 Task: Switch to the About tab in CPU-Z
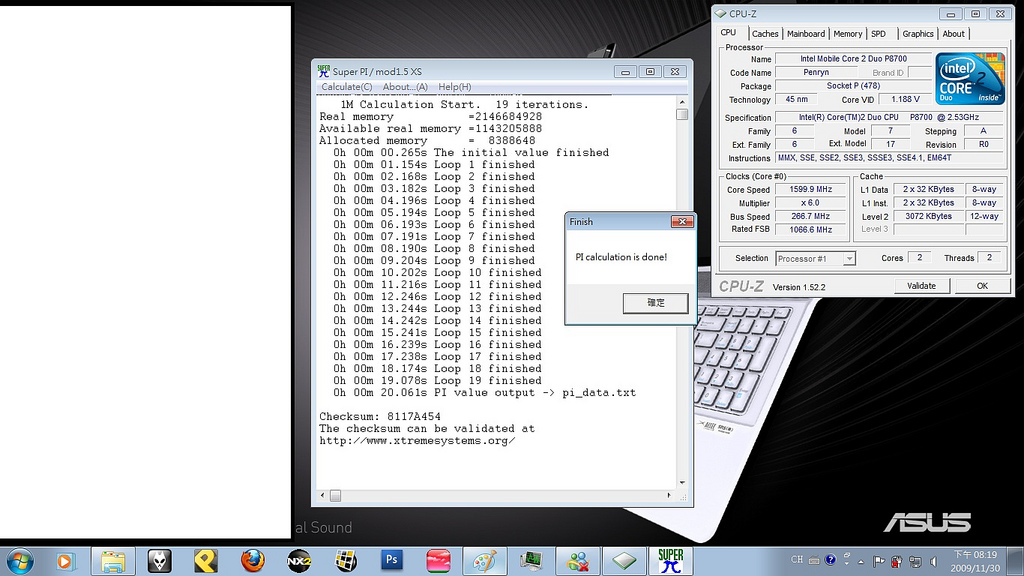coord(953,34)
